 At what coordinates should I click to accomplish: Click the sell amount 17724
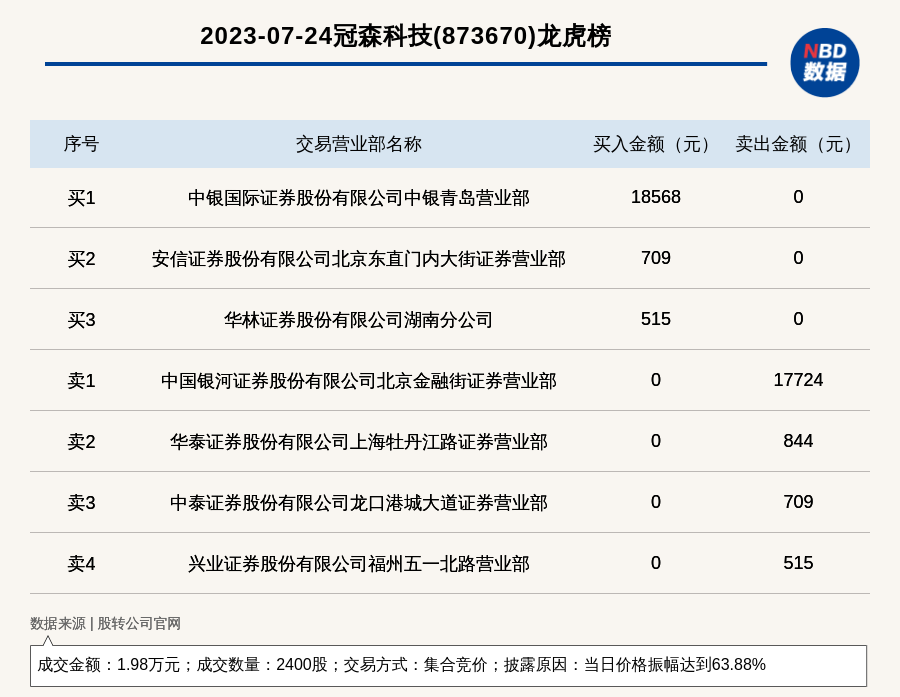click(x=798, y=380)
